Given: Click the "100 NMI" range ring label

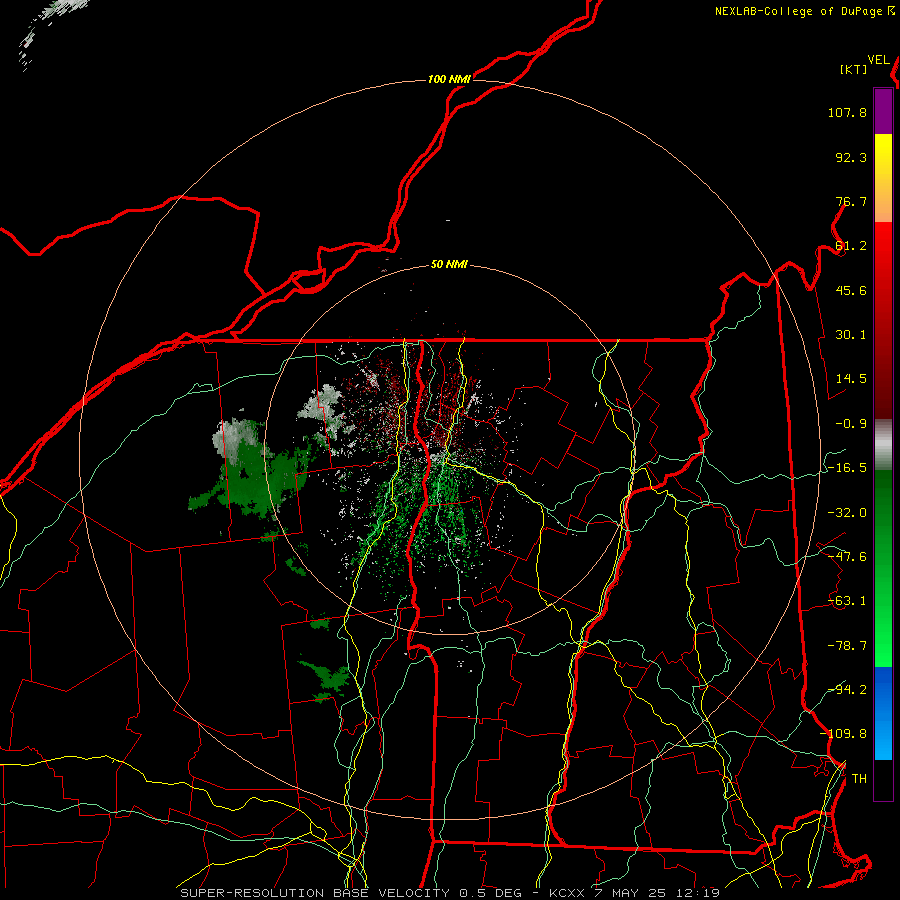Looking at the screenshot, I should pyautogui.click(x=449, y=79).
